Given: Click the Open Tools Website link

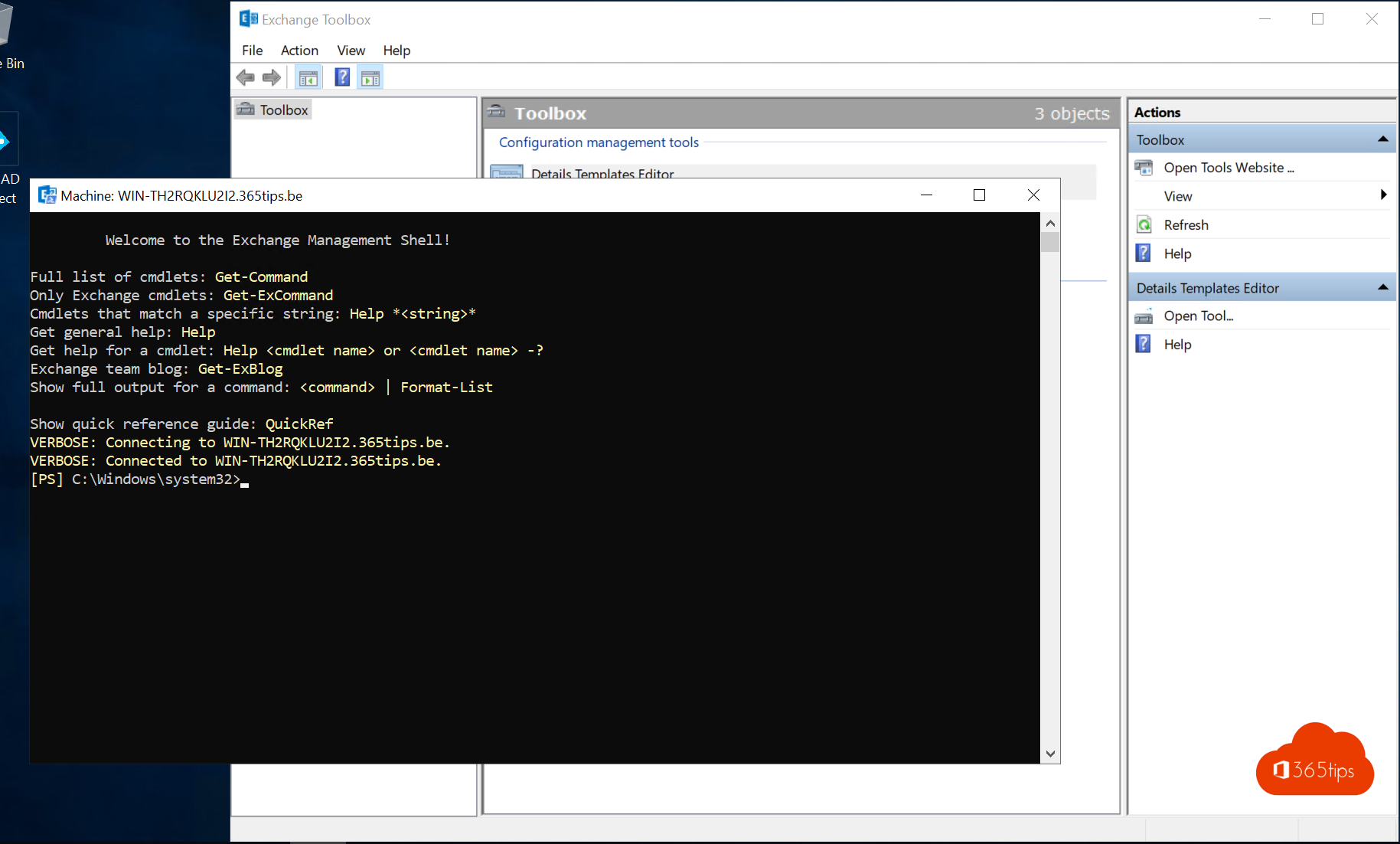Looking at the screenshot, I should pyautogui.click(x=1229, y=167).
